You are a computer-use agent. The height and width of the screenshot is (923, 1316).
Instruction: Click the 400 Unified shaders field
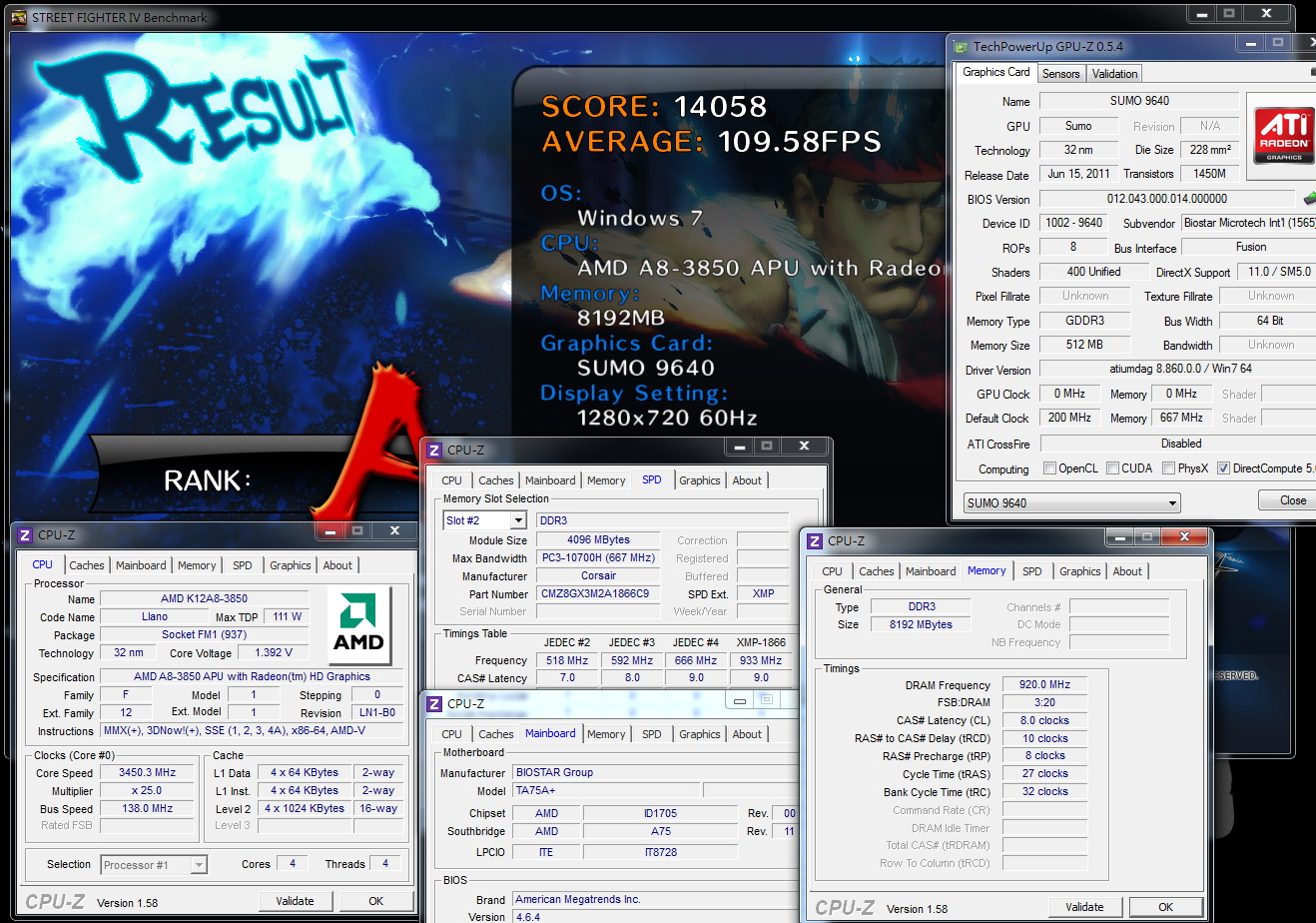(x=1093, y=272)
